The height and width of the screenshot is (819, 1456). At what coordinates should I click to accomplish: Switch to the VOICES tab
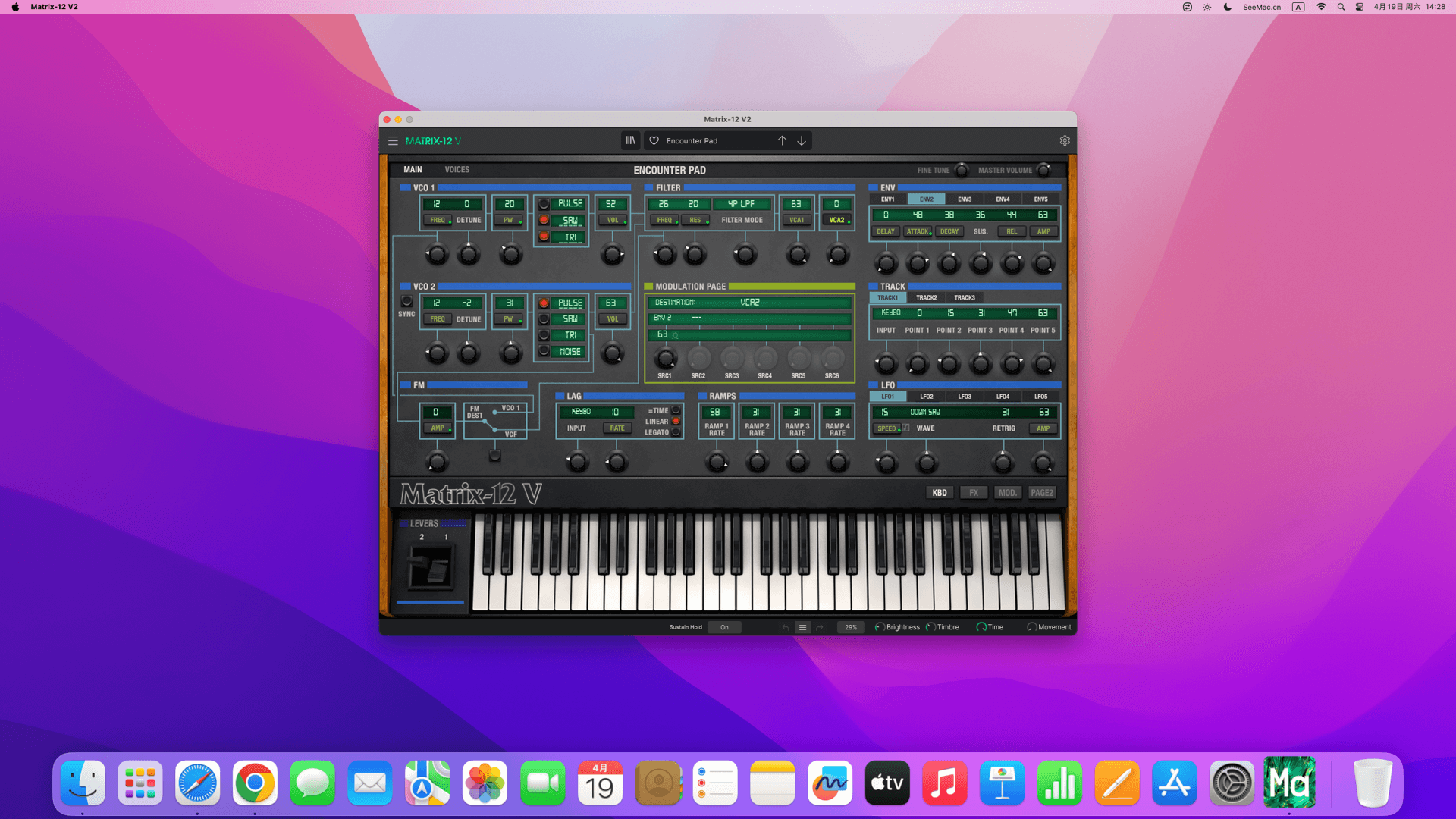tap(457, 170)
